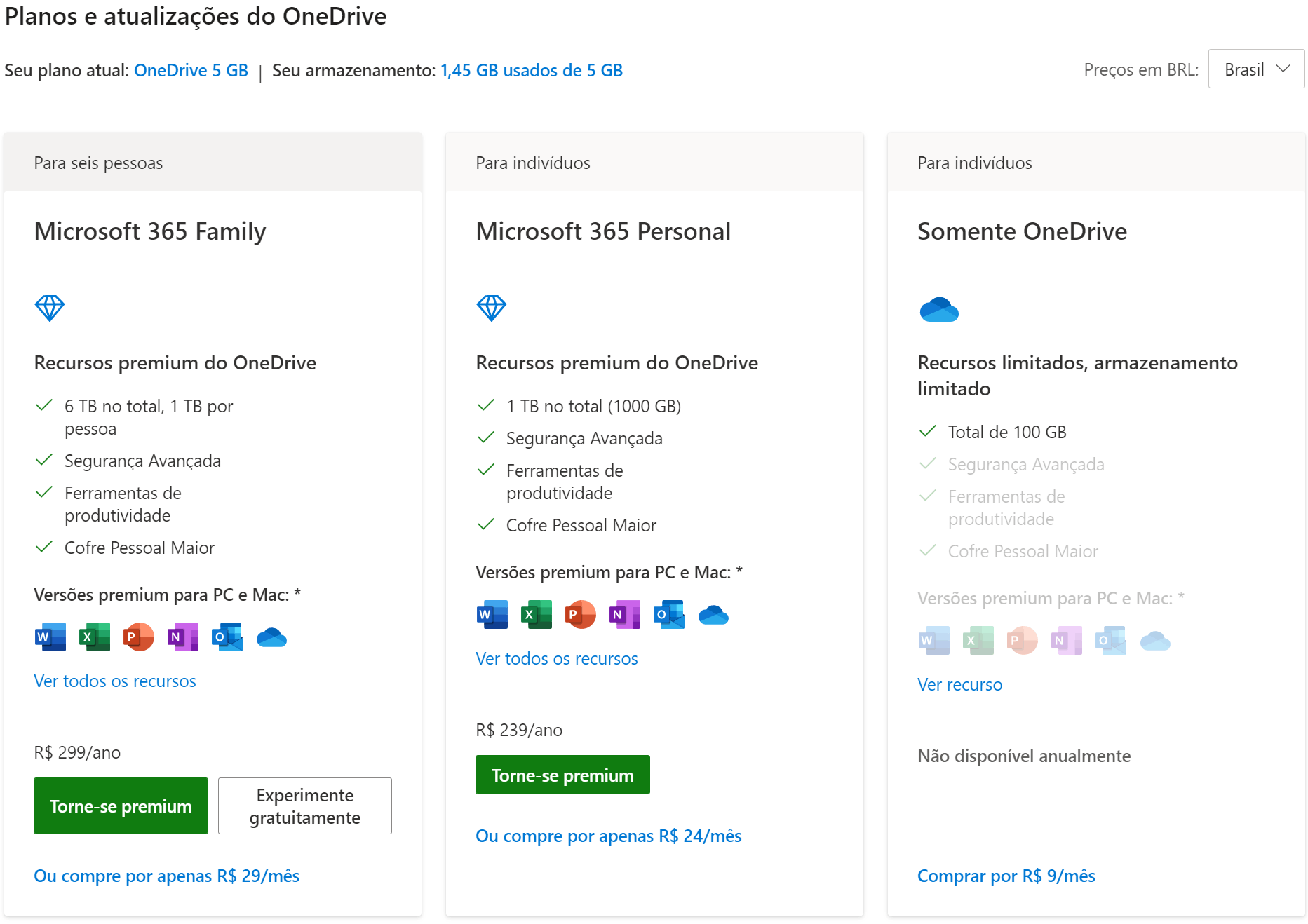
Task: Open the Brasil country dropdown
Action: pyautogui.click(x=1256, y=69)
